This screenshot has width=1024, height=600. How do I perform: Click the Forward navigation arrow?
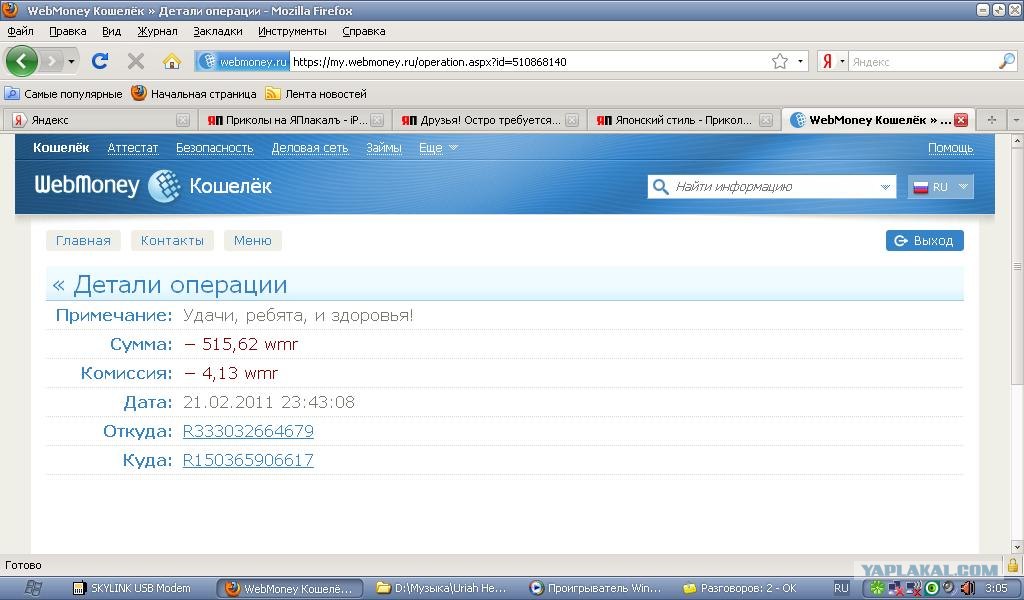tap(51, 61)
